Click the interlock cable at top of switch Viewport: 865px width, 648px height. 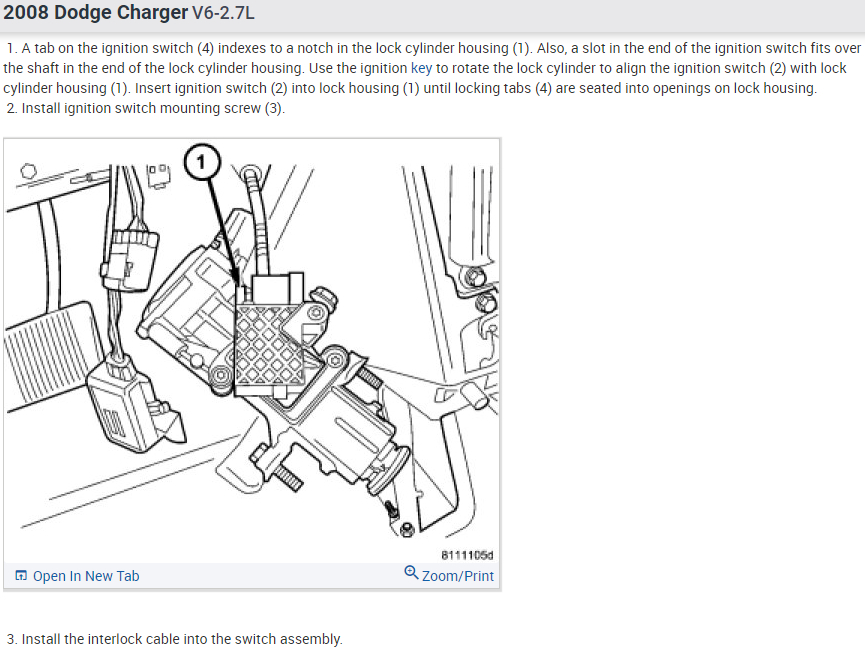(x=257, y=223)
